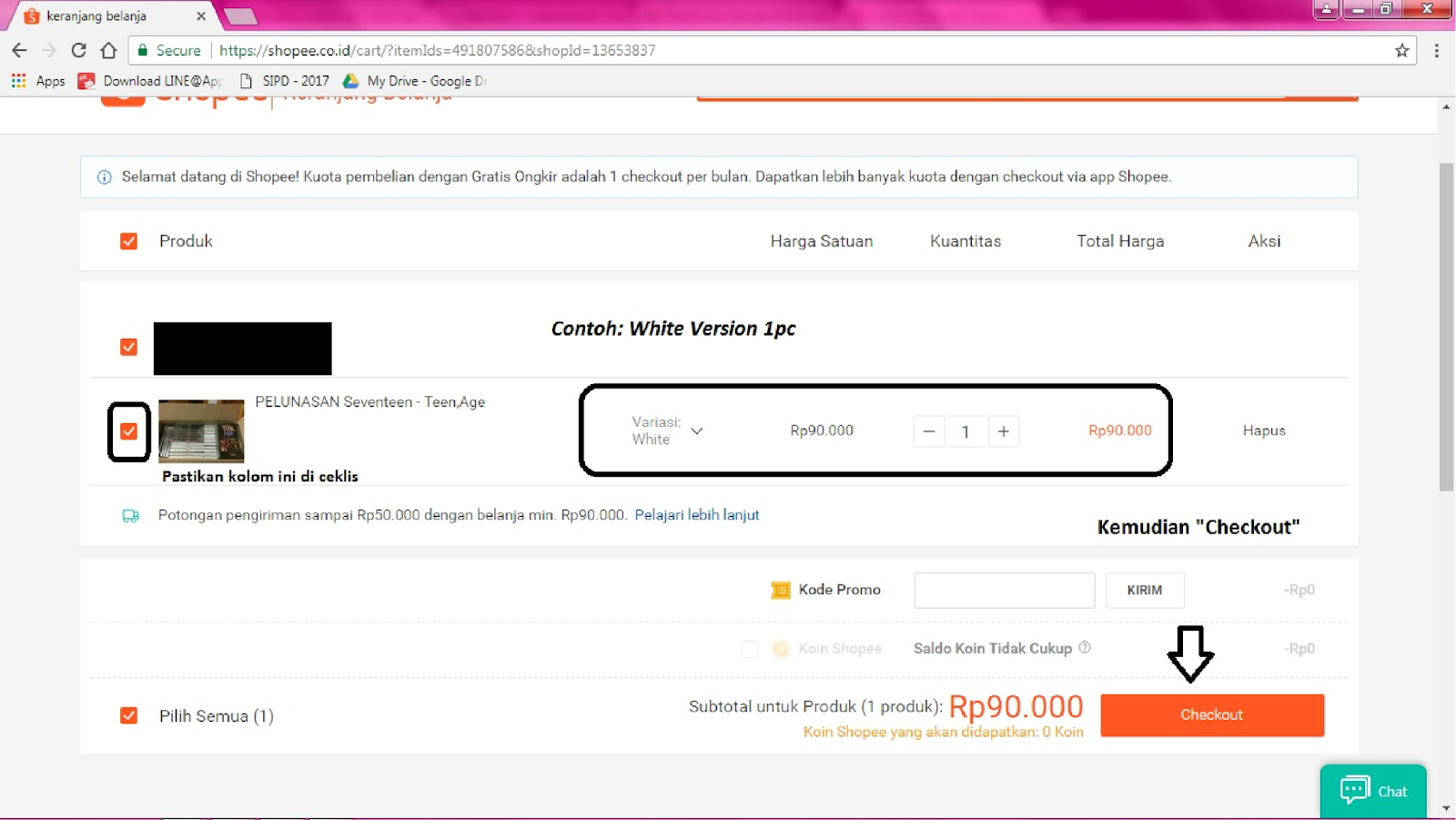Open the PELUNASAN Seventeen product thumbnail
The width and height of the screenshot is (1456, 820).
pyautogui.click(x=201, y=431)
